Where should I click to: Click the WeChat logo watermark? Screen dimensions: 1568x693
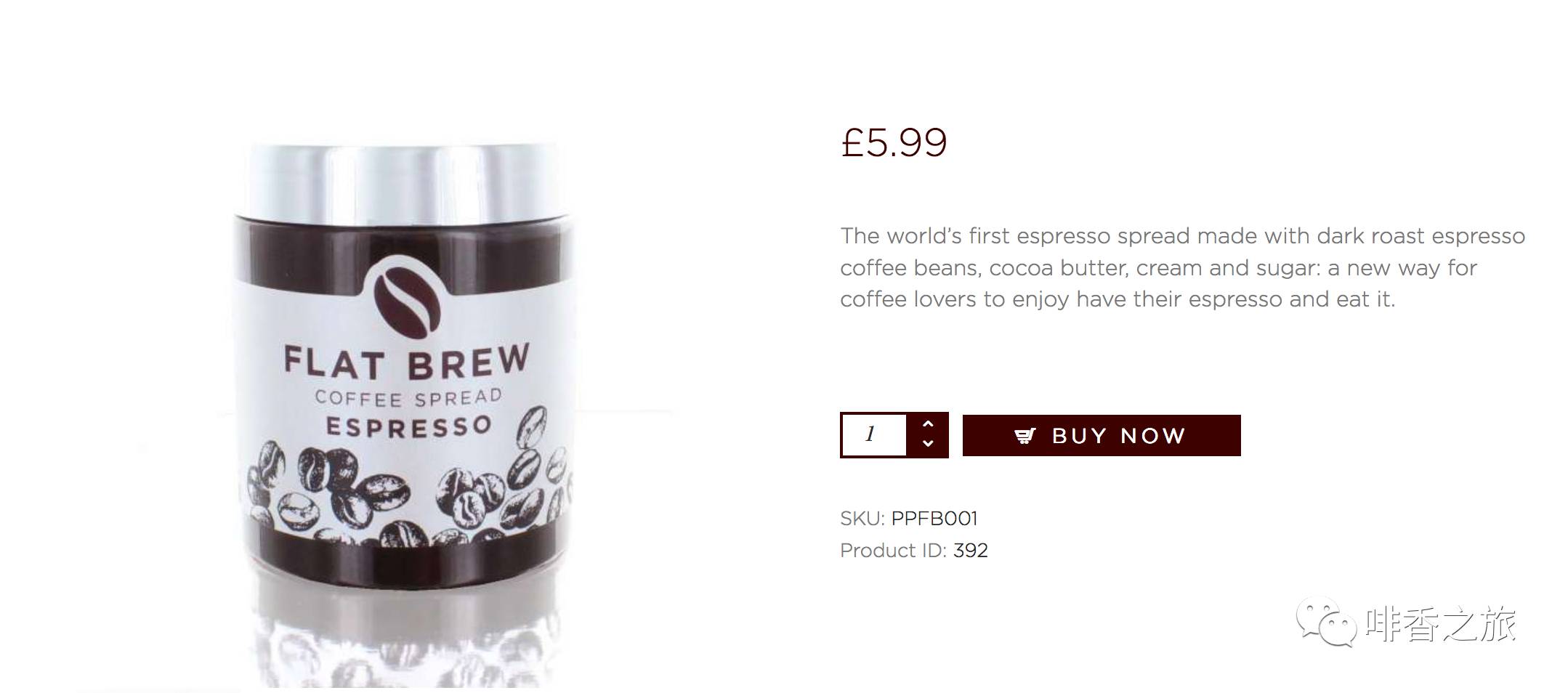[1327, 622]
